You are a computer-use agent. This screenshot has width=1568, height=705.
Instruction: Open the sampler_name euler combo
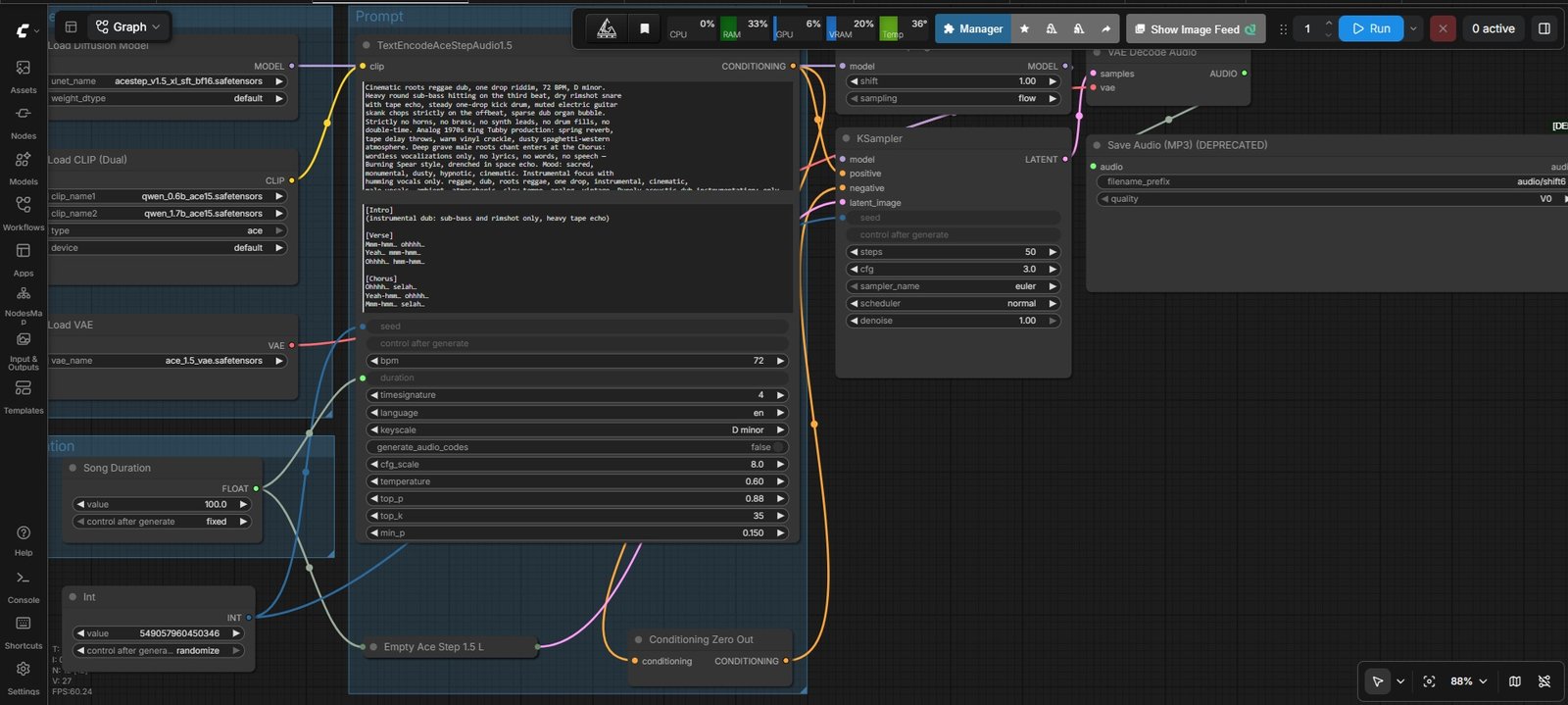click(x=953, y=286)
